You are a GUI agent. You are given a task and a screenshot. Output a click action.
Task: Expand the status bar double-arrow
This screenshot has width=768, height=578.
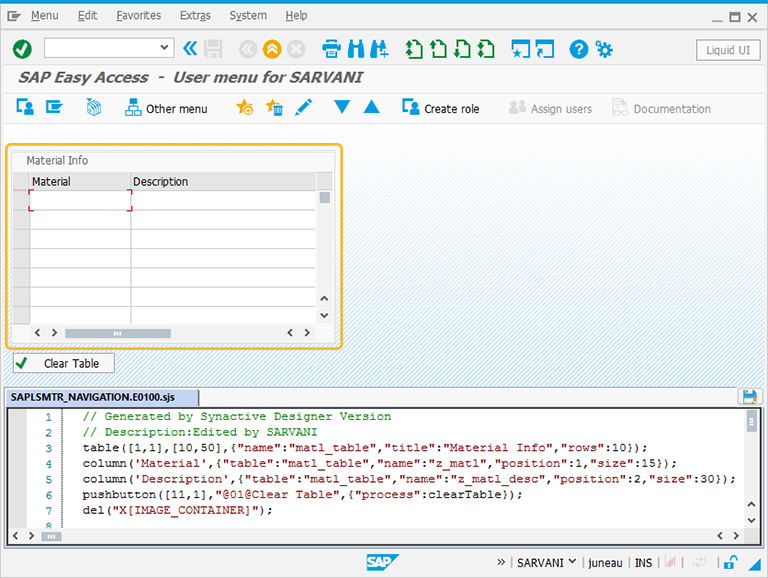tap(501, 562)
